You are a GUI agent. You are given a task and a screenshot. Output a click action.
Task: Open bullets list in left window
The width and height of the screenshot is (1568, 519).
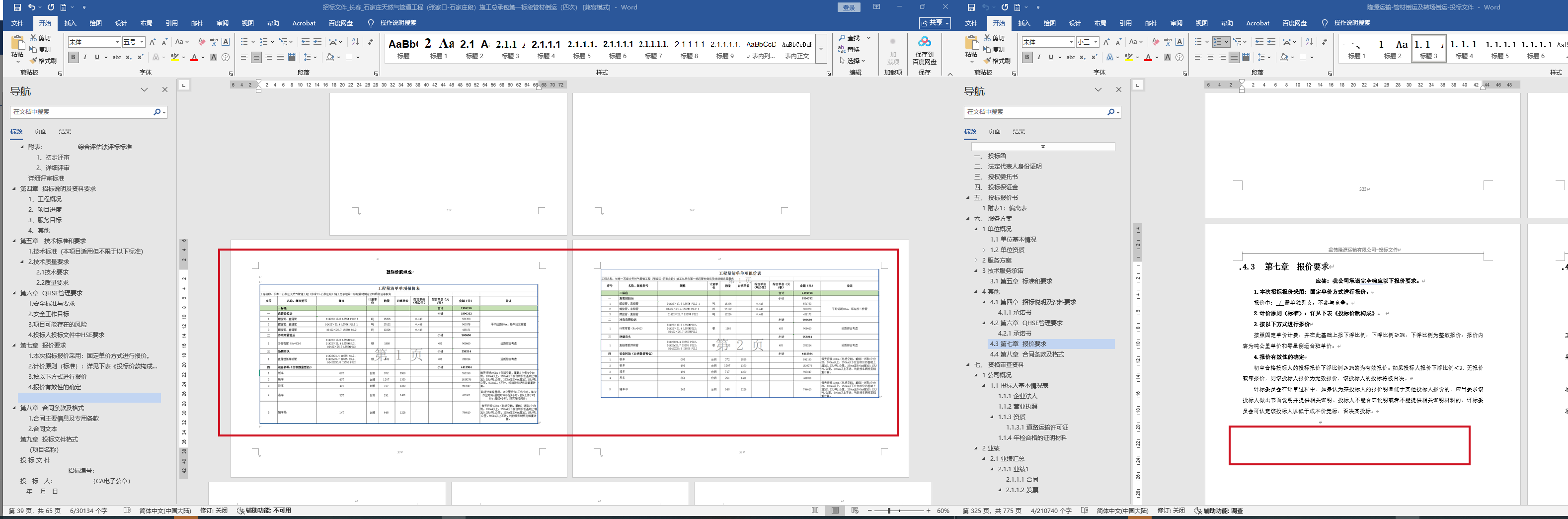(244, 42)
